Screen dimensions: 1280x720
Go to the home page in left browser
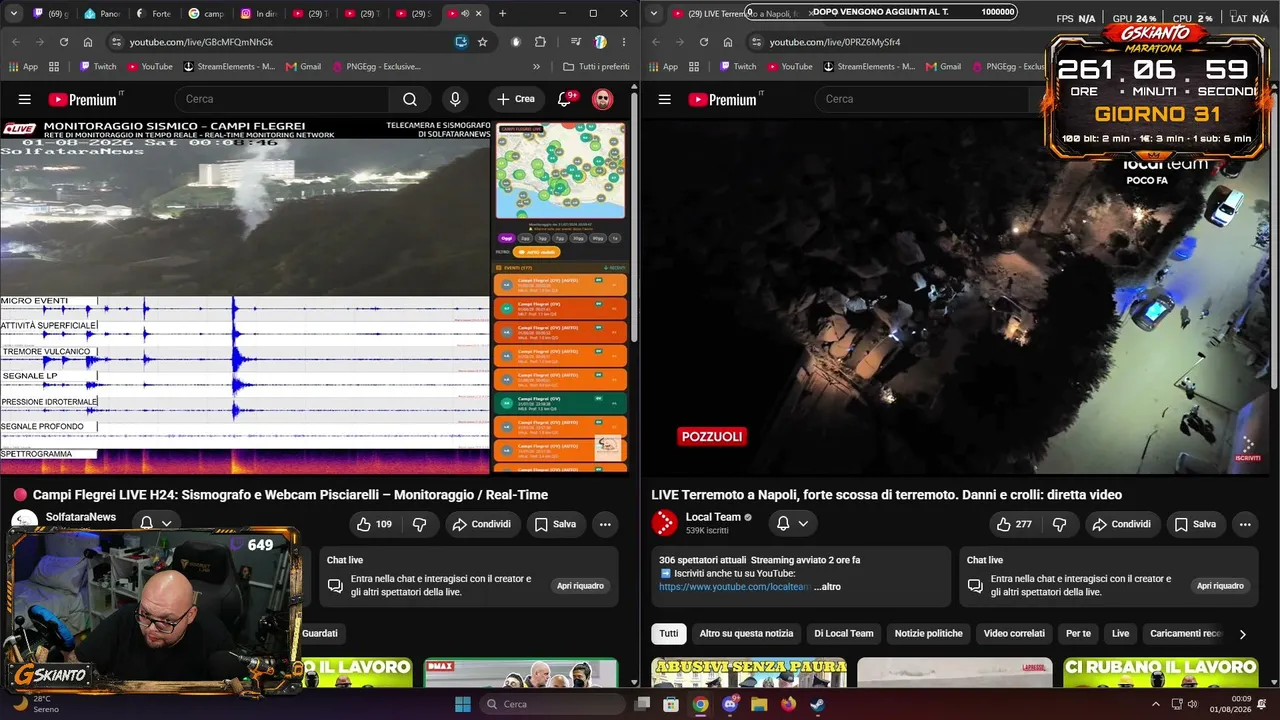(x=88, y=42)
